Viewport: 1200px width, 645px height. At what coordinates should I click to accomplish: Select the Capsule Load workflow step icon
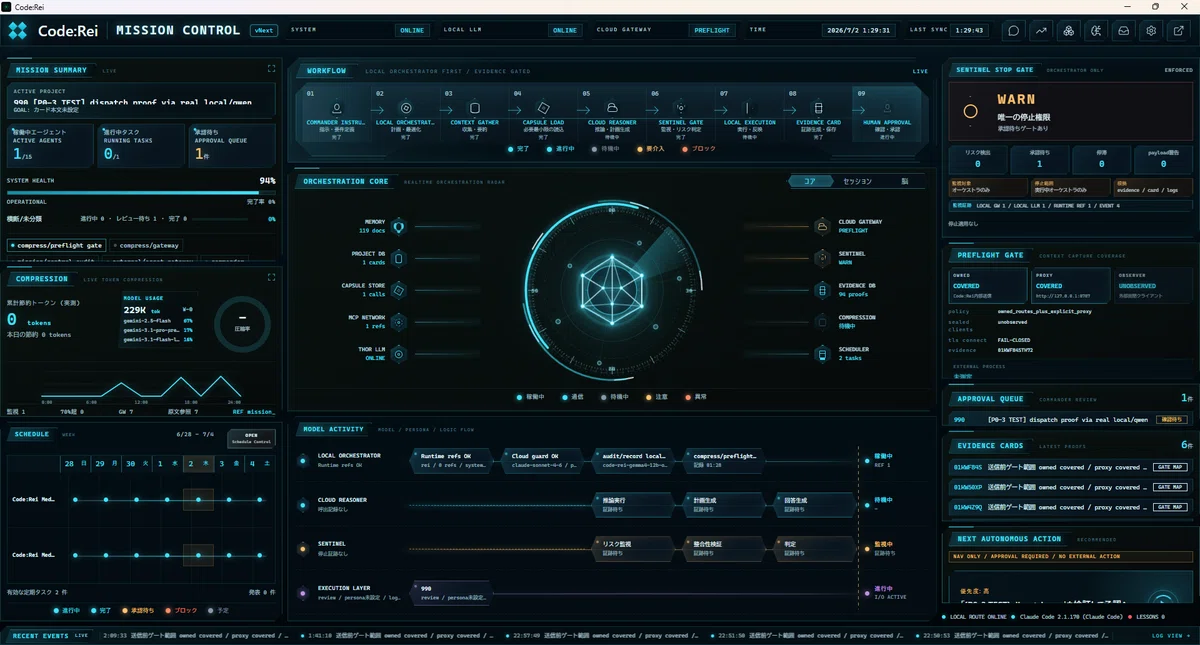pos(543,108)
